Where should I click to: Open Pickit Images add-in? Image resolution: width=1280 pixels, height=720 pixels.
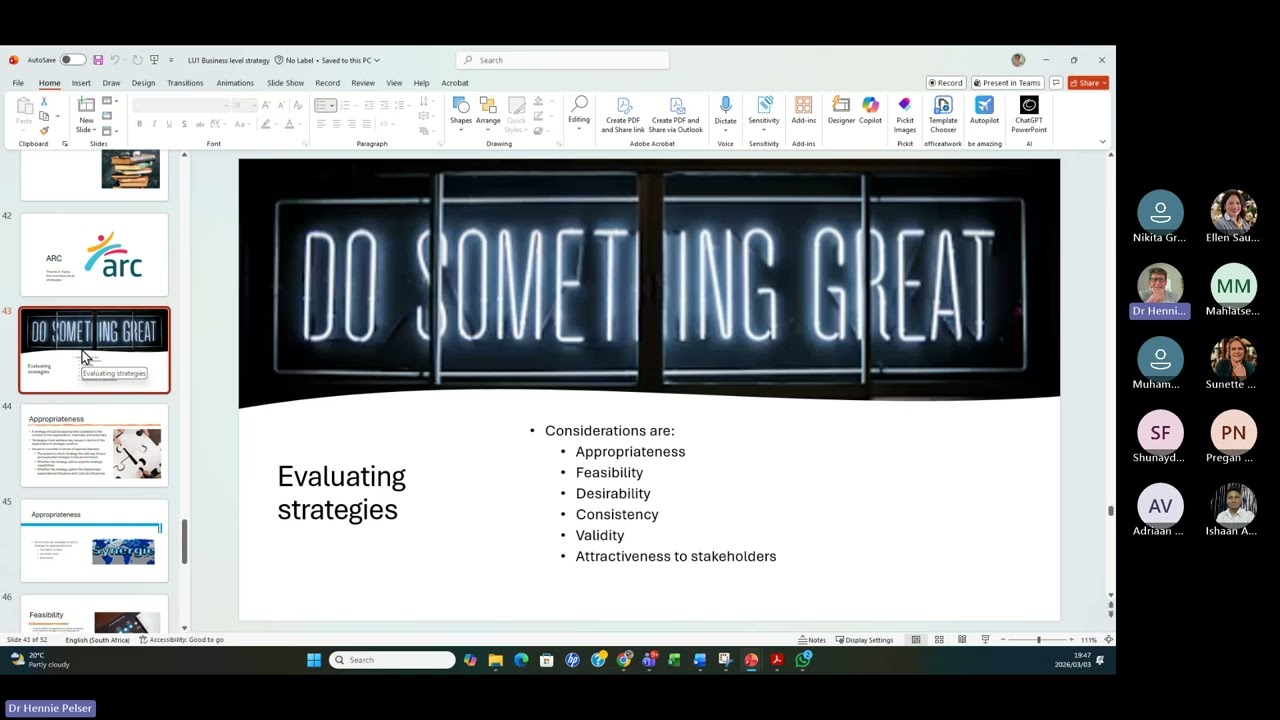point(905,116)
